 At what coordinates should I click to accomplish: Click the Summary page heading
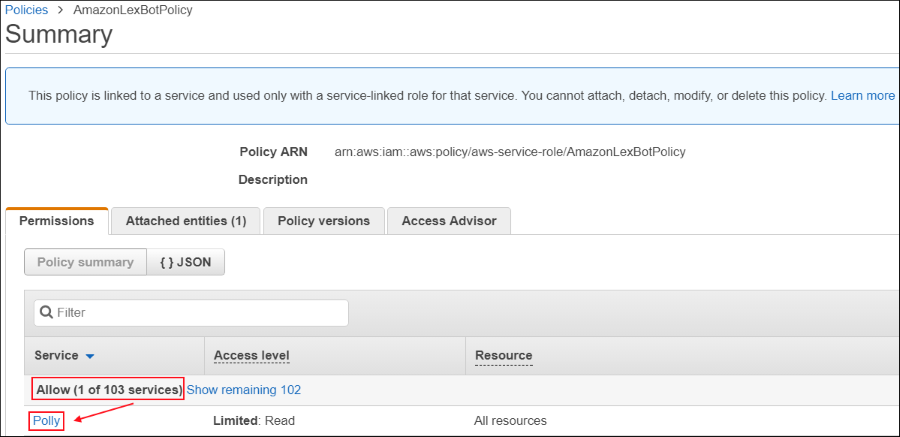pyautogui.click(x=59, y=35)
